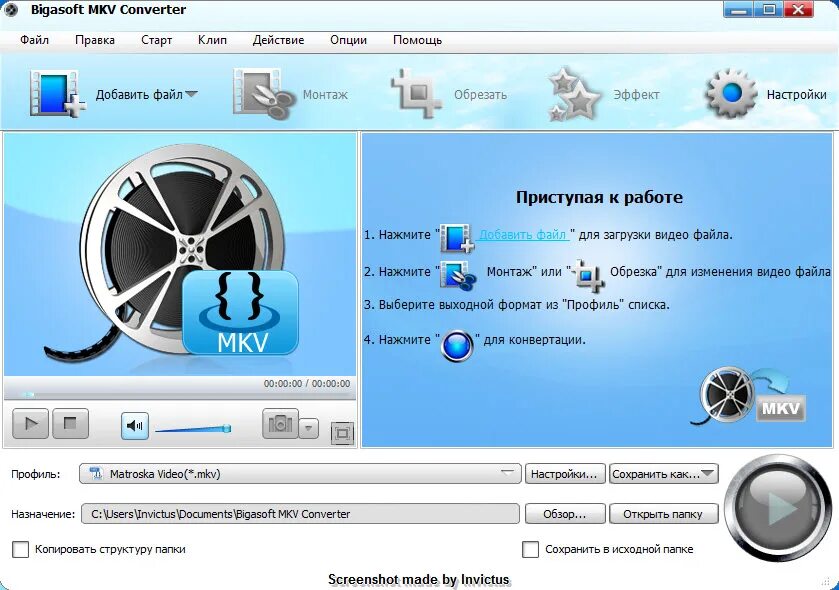This screenshot has height=590, width=839.
Task: Open the Клип menu
Action: click(x=212, y=40)
